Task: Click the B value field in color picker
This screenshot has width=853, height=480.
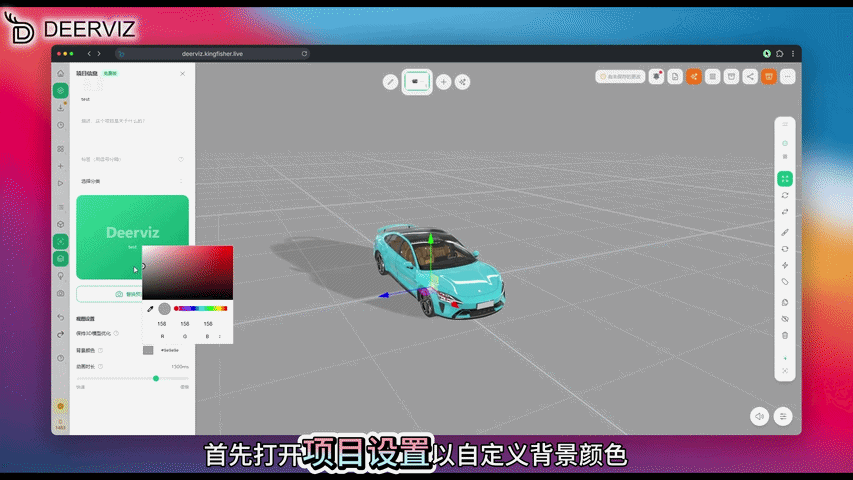Action: click(208, 324)
